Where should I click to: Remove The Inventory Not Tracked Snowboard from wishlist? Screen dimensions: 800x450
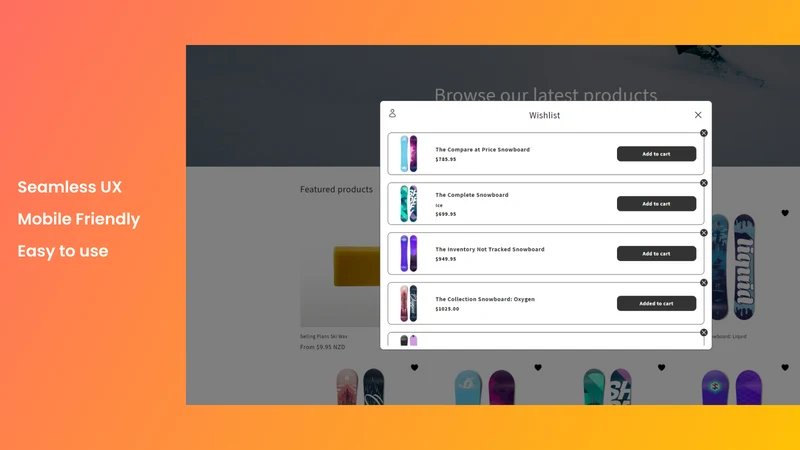(704, 233)
